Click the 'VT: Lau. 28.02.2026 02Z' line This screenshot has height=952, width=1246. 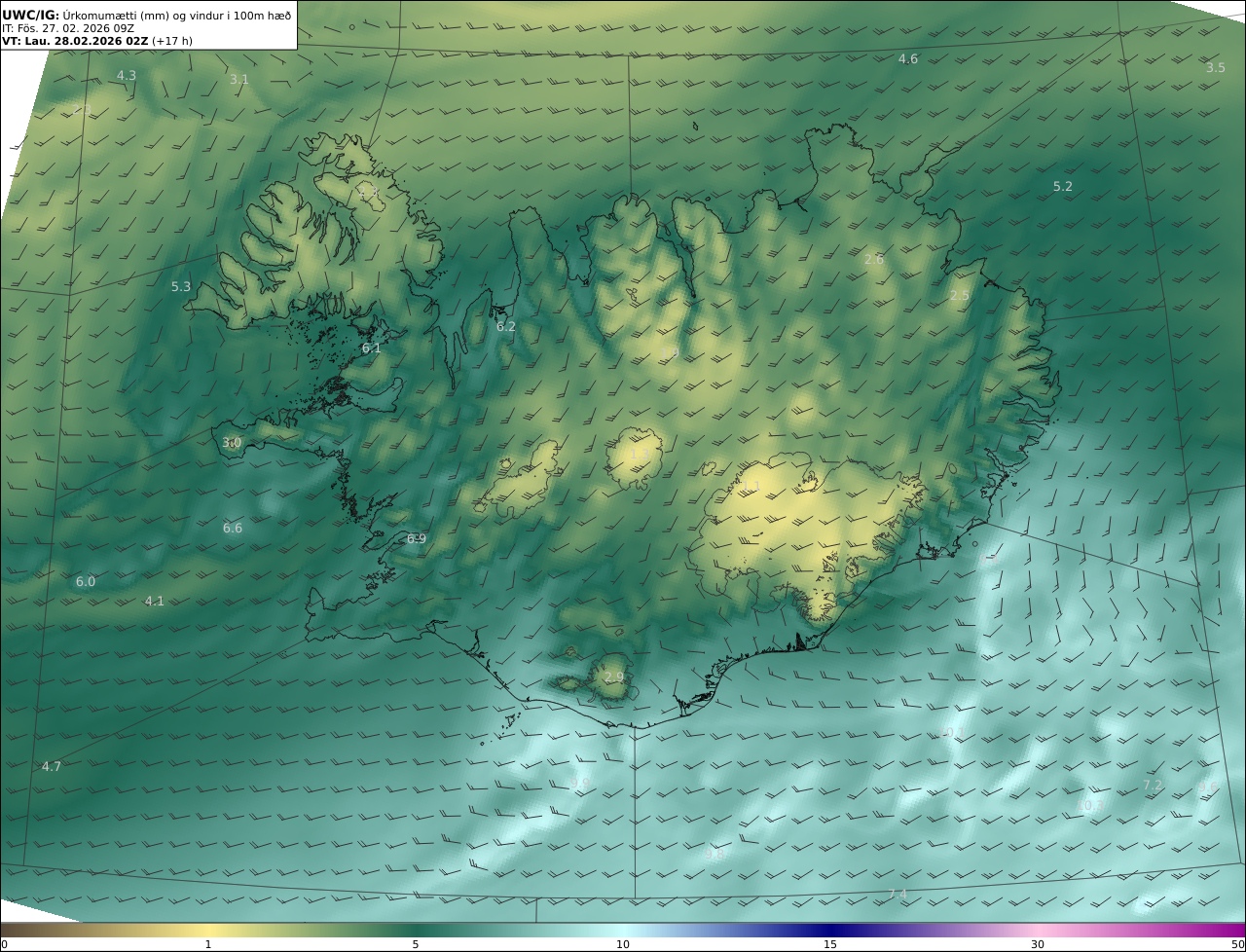pyautogui.click(x=75, y=42)
